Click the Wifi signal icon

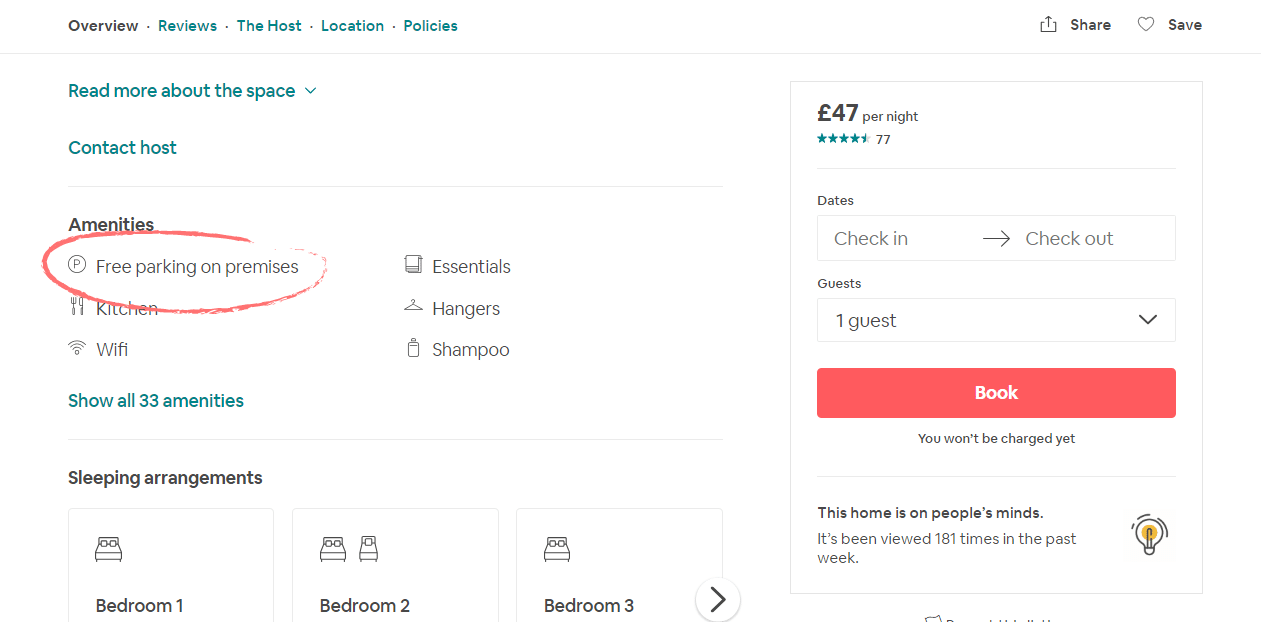77,349
